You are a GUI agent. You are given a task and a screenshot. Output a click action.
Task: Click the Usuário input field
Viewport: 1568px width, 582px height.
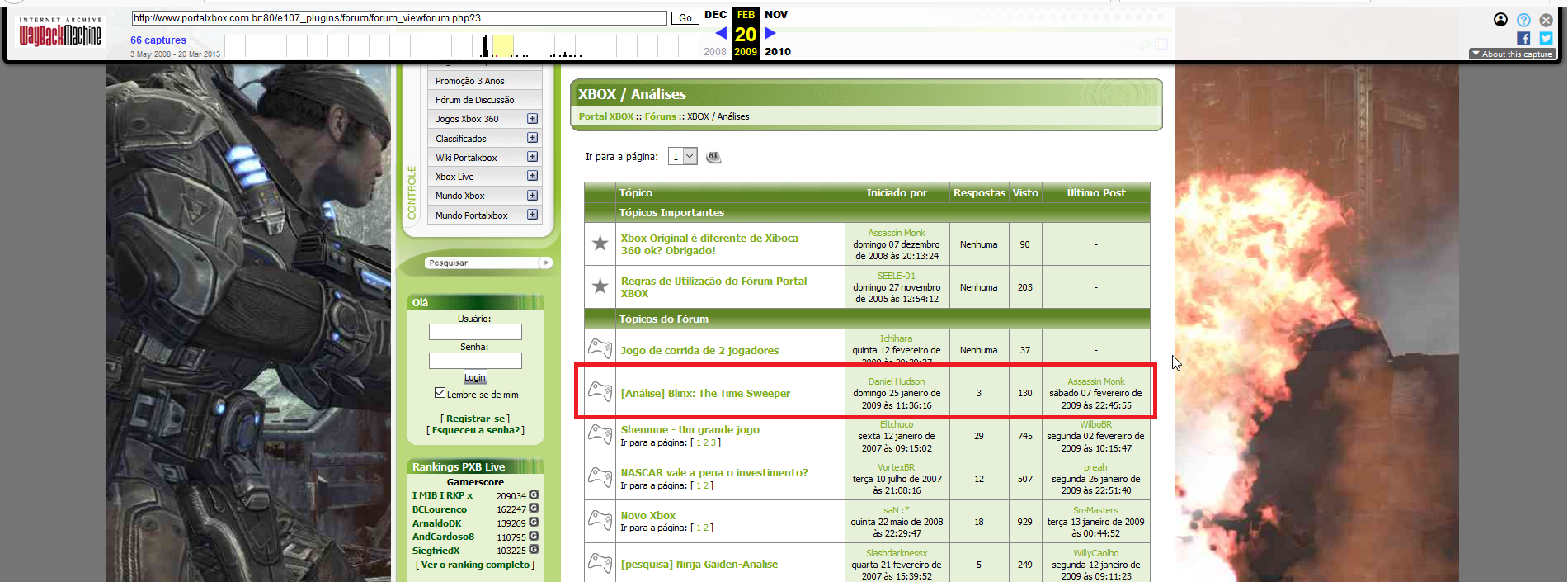[475, 332]
